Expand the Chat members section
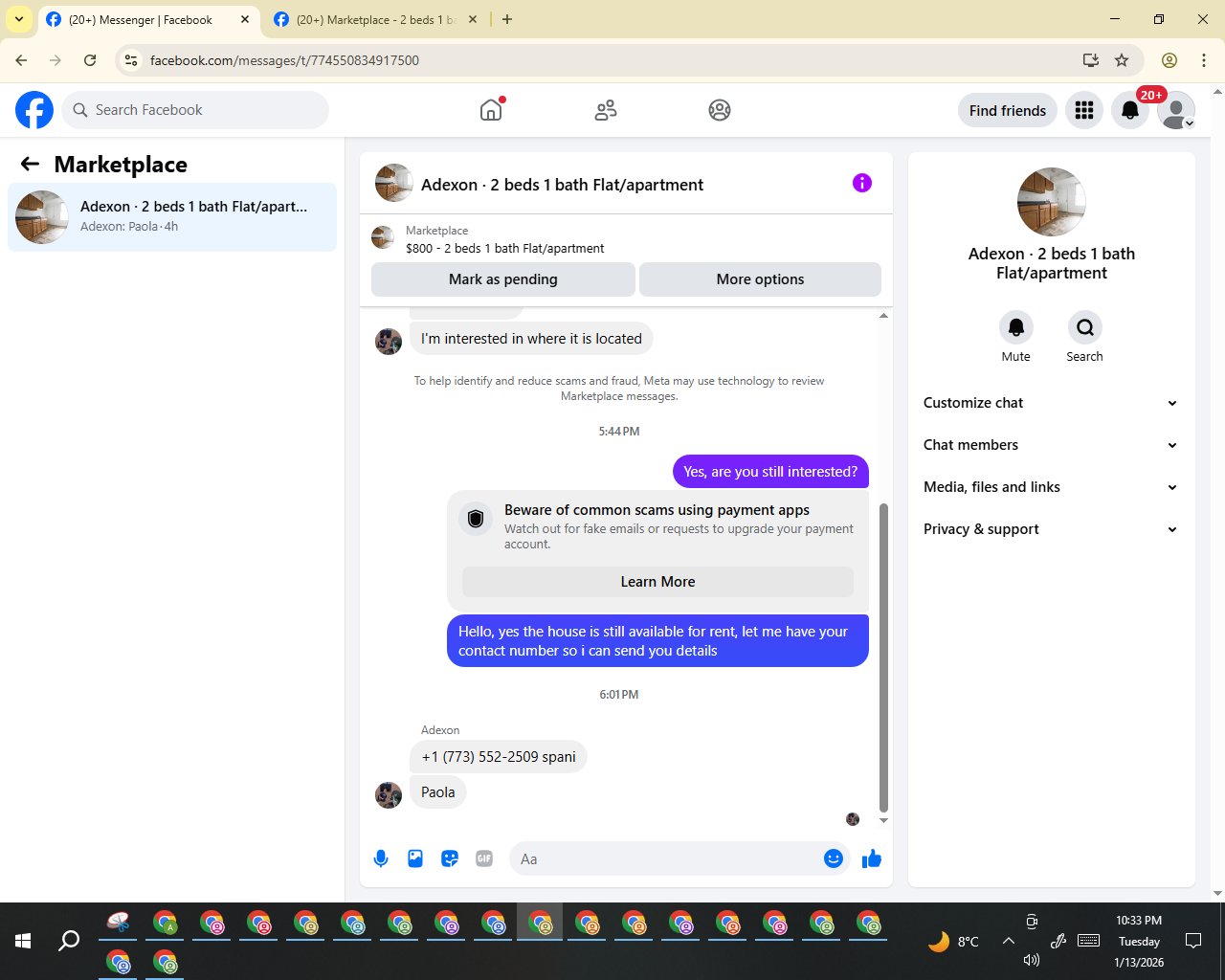The image size is (1225, 980). pos(1051,445)
